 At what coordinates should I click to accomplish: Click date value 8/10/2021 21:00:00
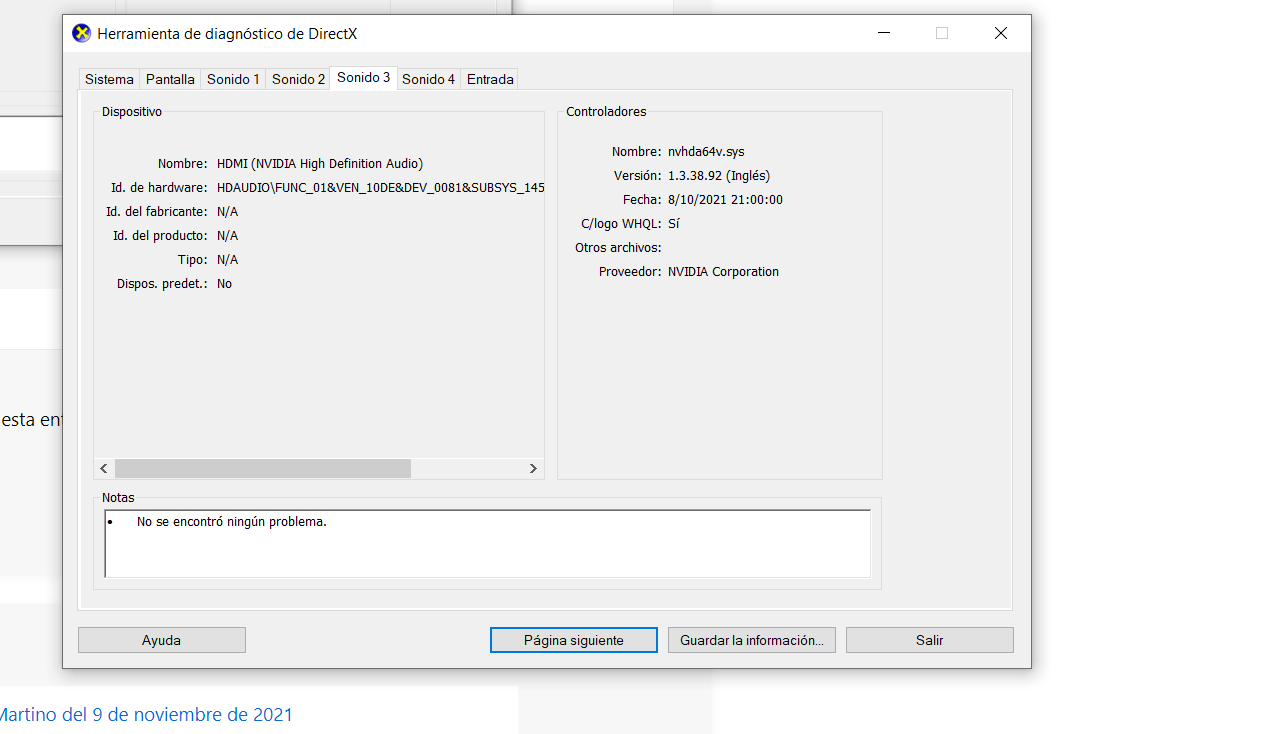pos(725,199)
